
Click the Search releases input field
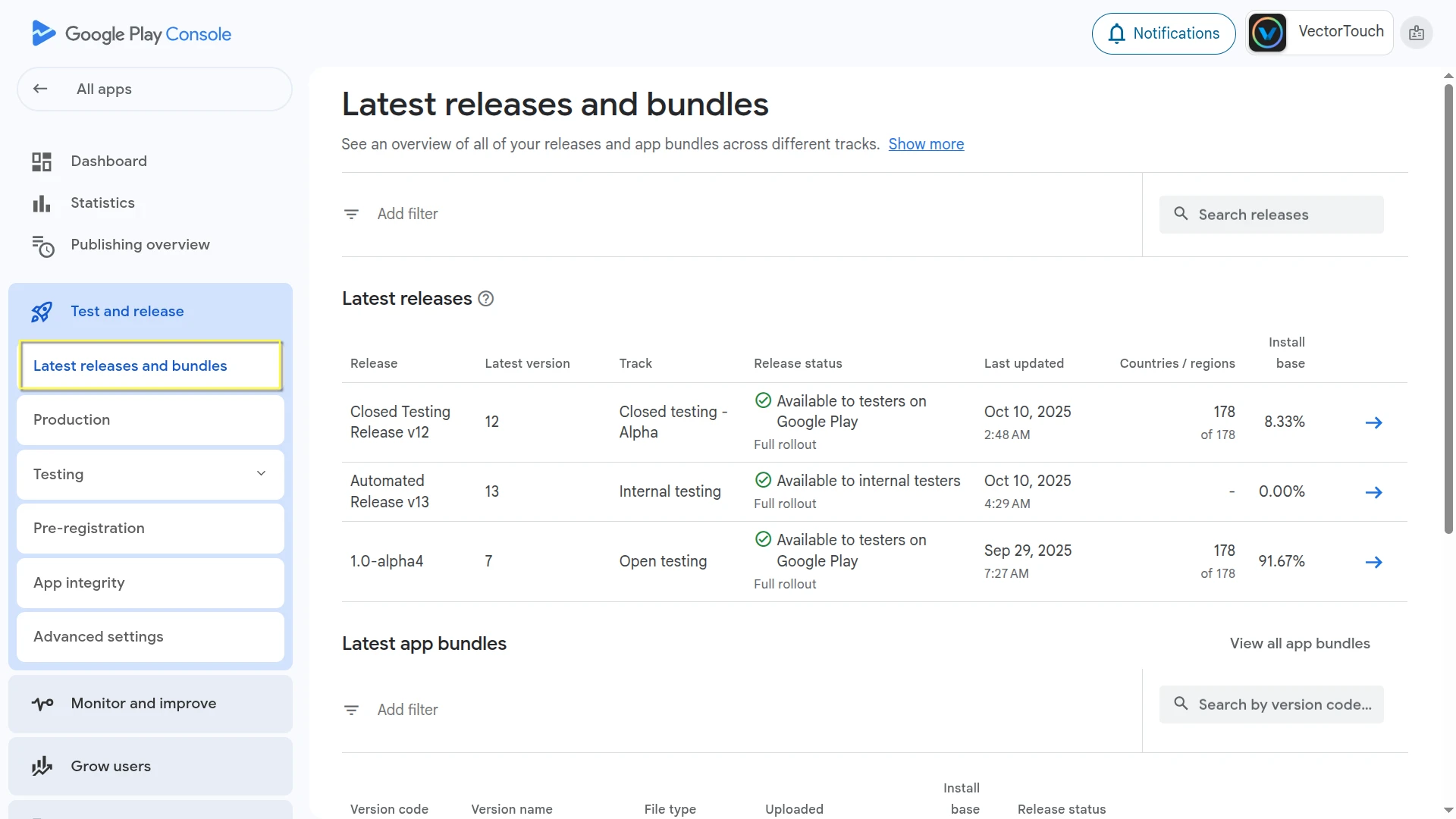tap(1271, 215)
